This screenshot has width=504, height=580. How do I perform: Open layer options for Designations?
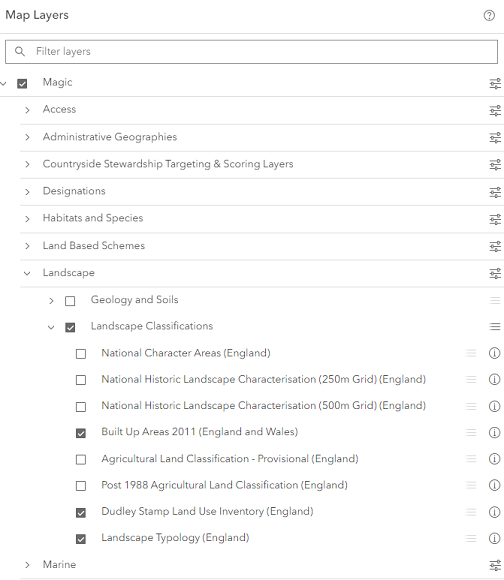495,192
